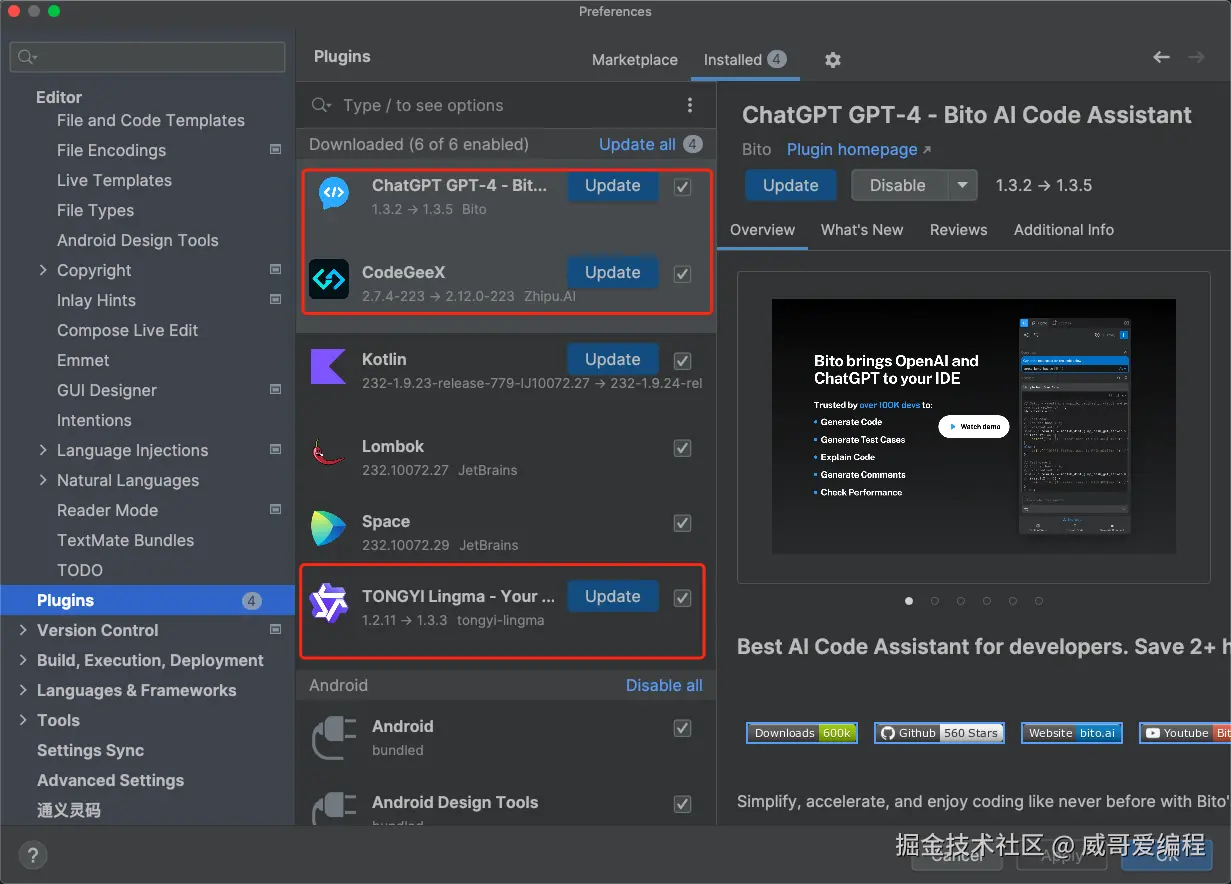
Task: Open the Reviews tab
Action: (x=958, y=230)
